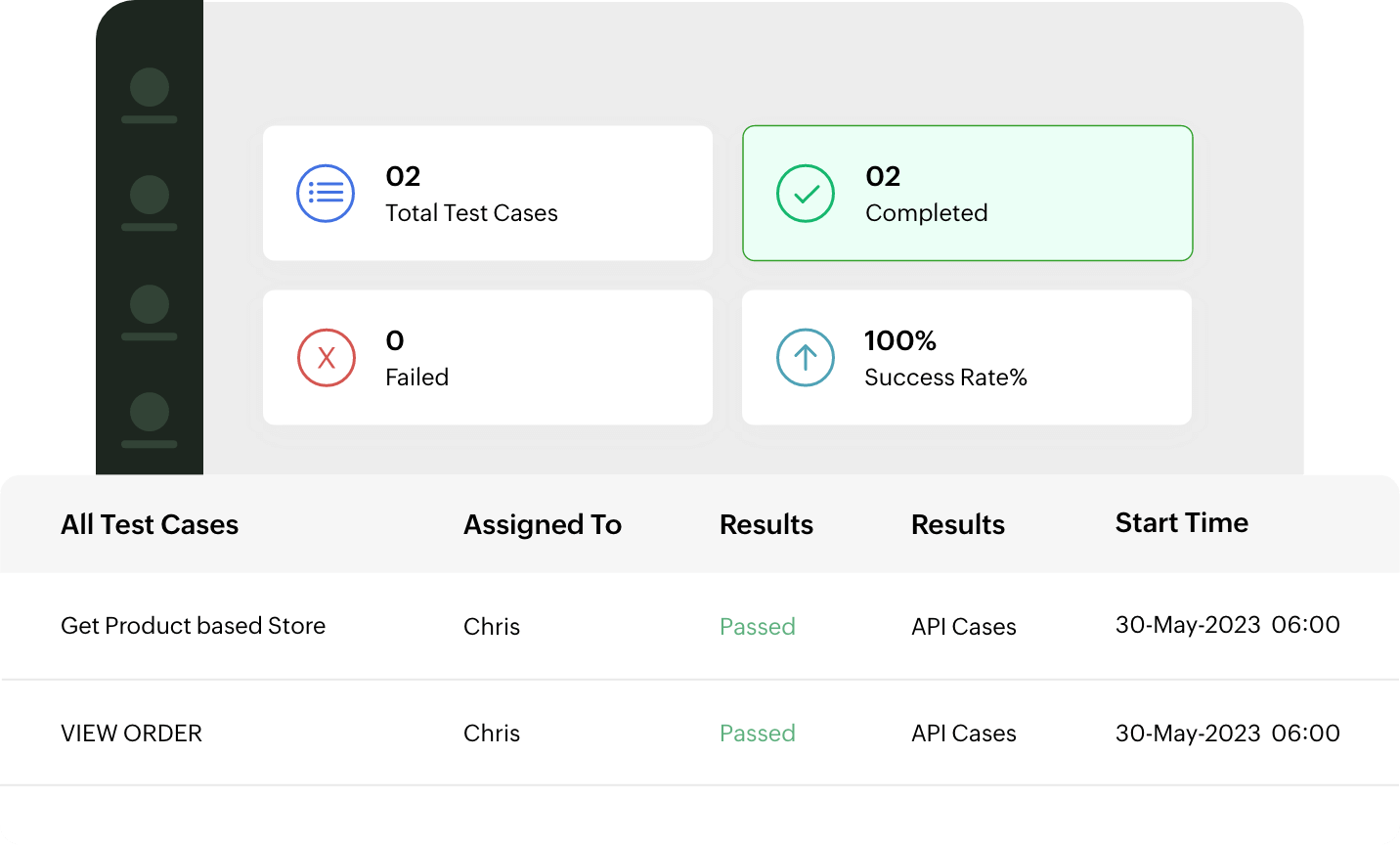This screenshot has width=1400, height=845.
Task: Click API Cases in the VIEW ORDER row
Action: coord(963,734)
